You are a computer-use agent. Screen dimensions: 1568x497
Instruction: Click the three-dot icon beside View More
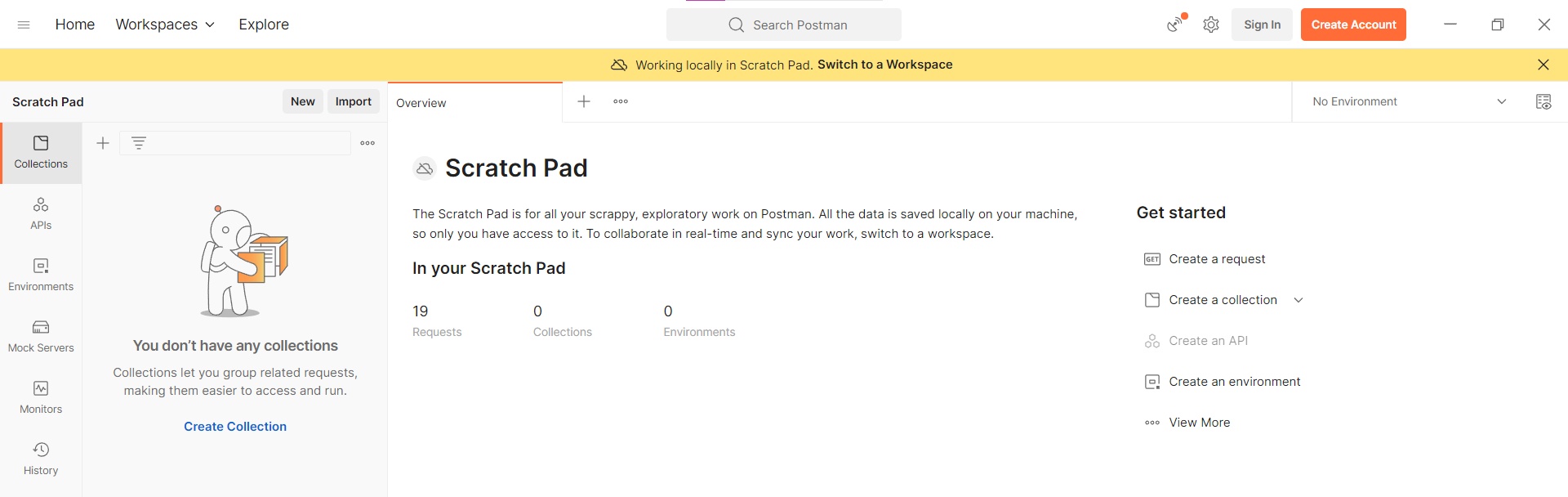click(x=1152, y=423)
